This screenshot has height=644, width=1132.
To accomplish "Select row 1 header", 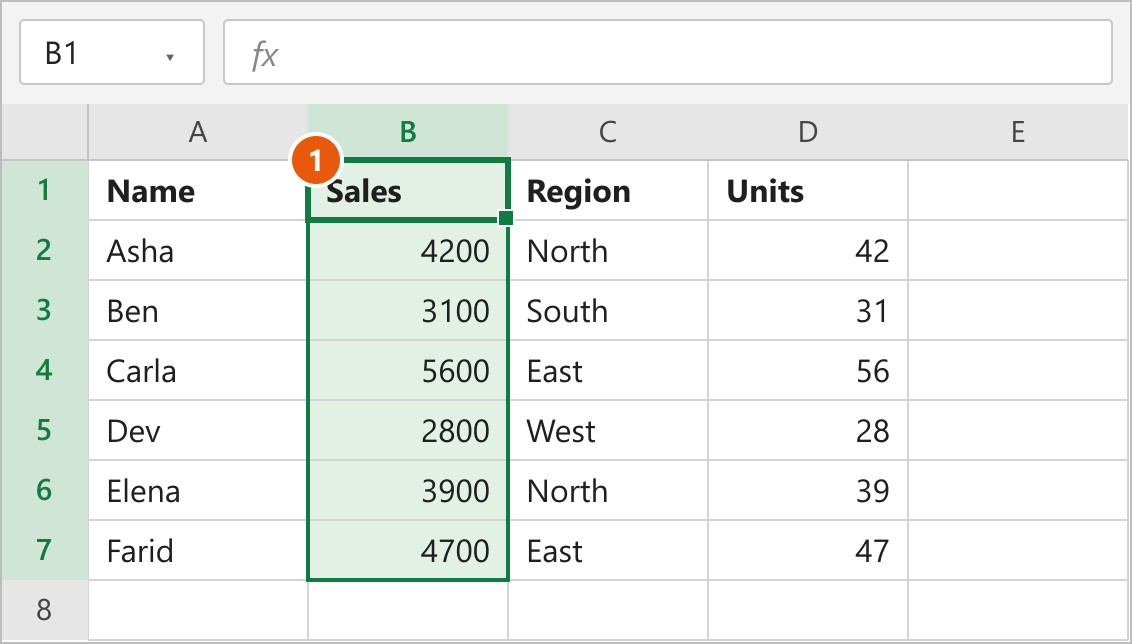I will [x=45, y=190].
